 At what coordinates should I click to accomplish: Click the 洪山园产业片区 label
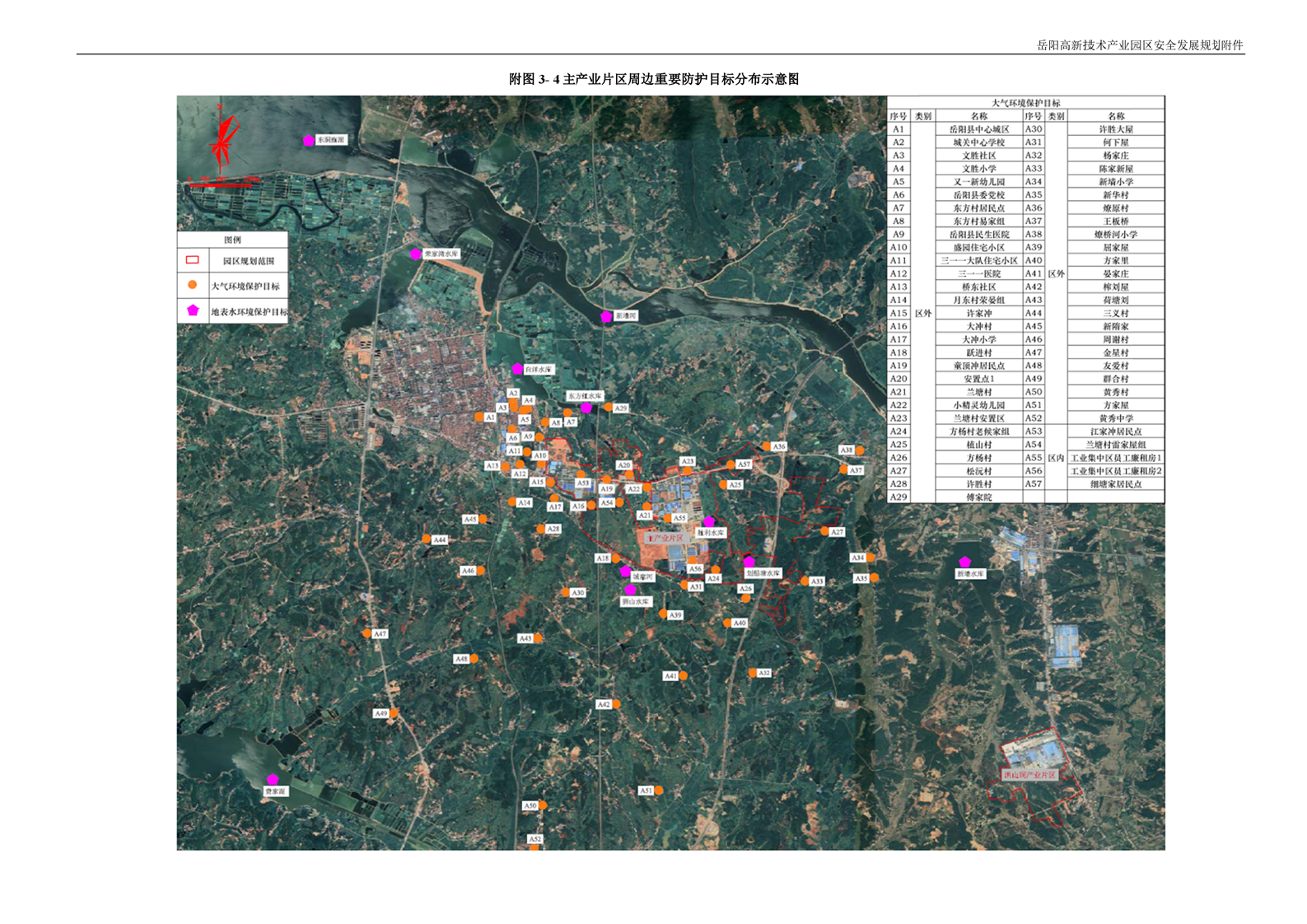pos(1029,775)
